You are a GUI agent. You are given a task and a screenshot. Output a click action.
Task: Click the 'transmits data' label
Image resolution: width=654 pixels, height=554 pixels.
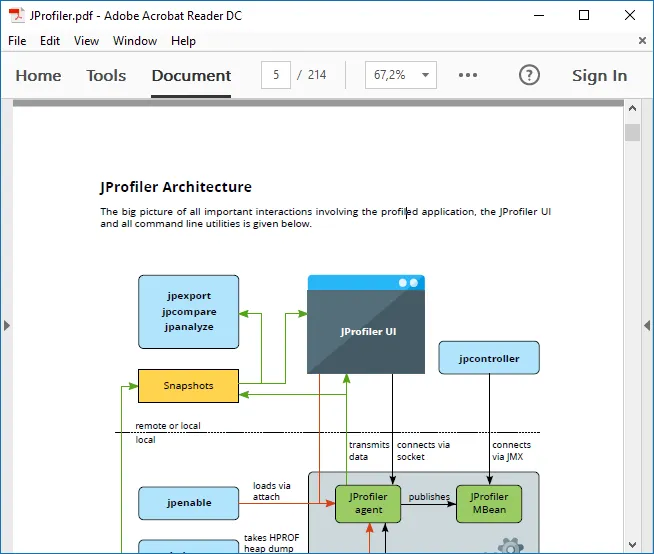tap(369, 451)
